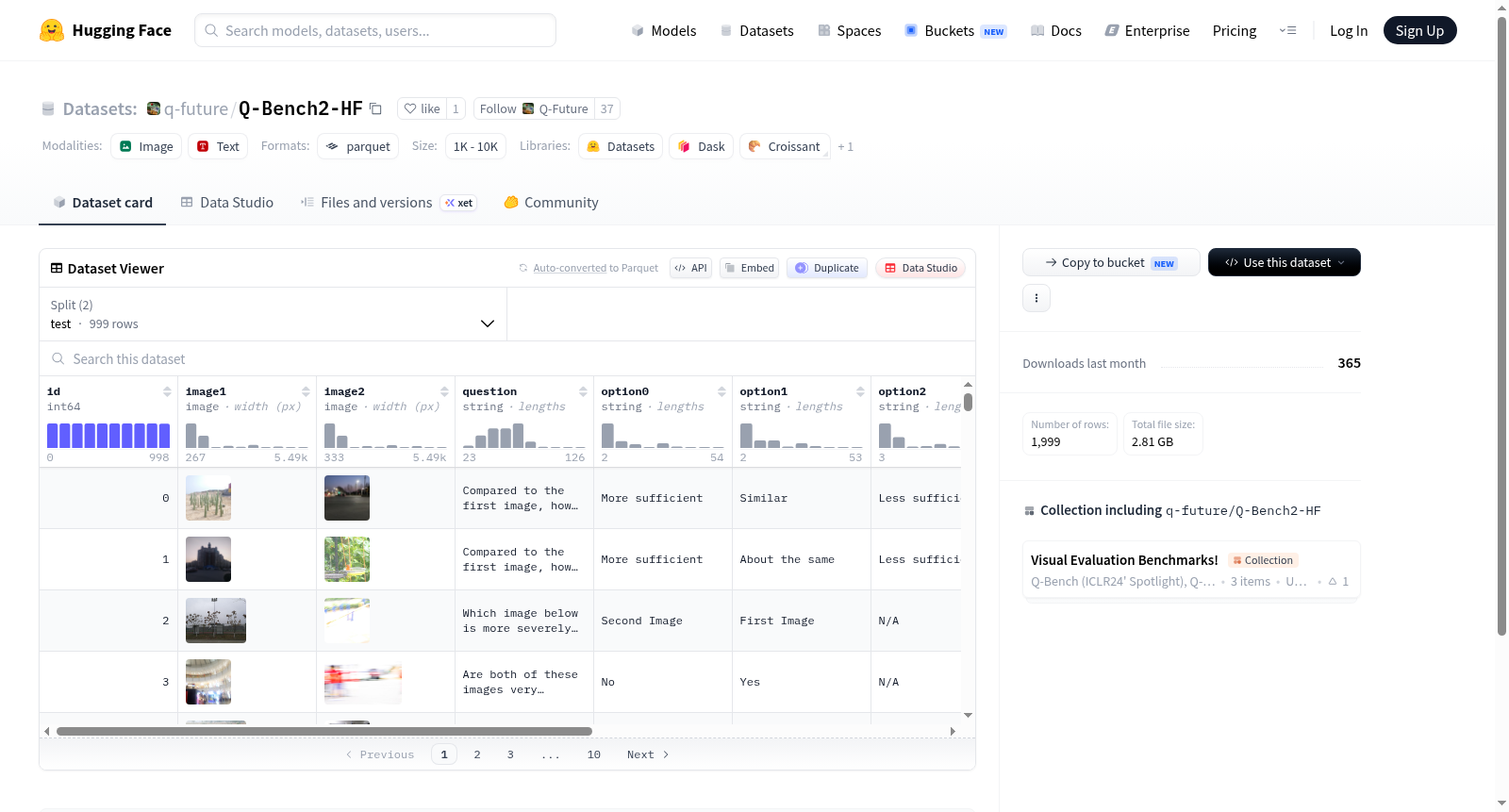
Task: Switch to the Data Studio tab
Action: [x=227, y=203]
